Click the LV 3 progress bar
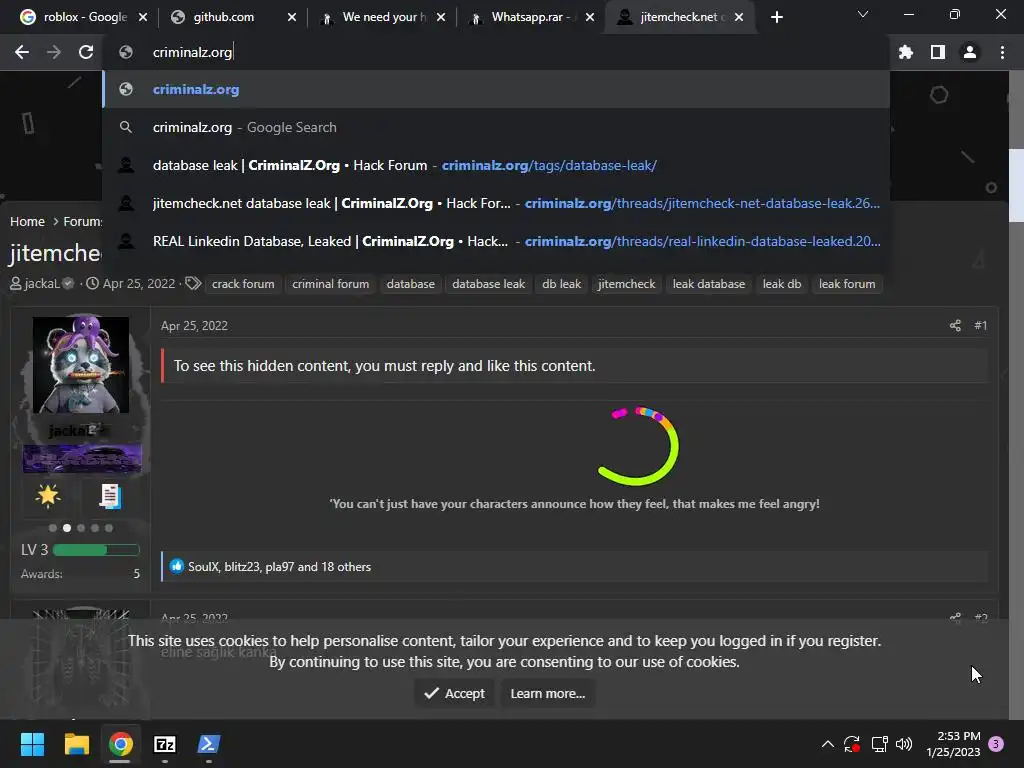The image size is (1024, 768). pyautogui.click(x=96, y=550)
